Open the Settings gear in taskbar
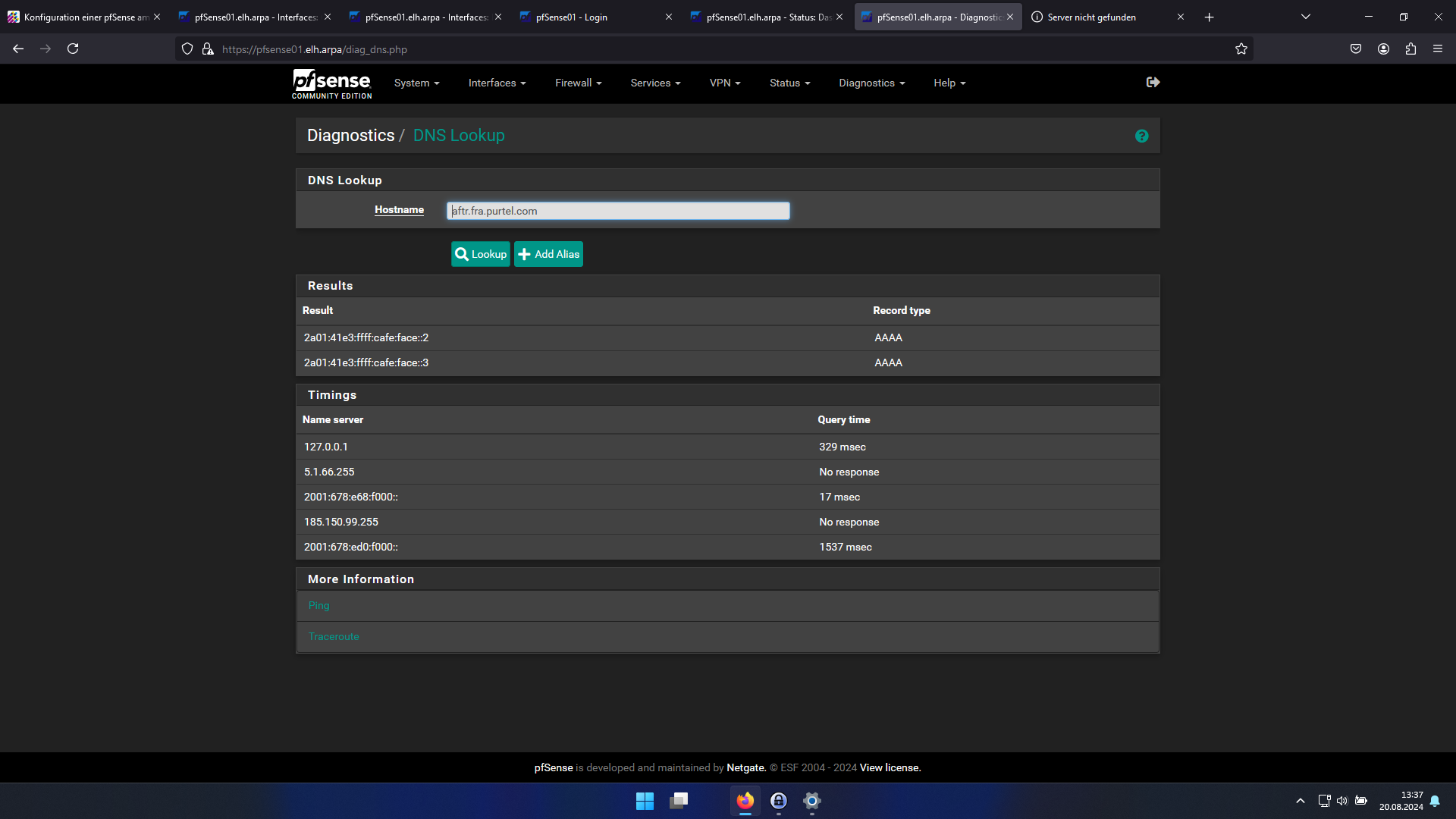The width and height of the screenshot is (1456, 819). click(812, 801)
